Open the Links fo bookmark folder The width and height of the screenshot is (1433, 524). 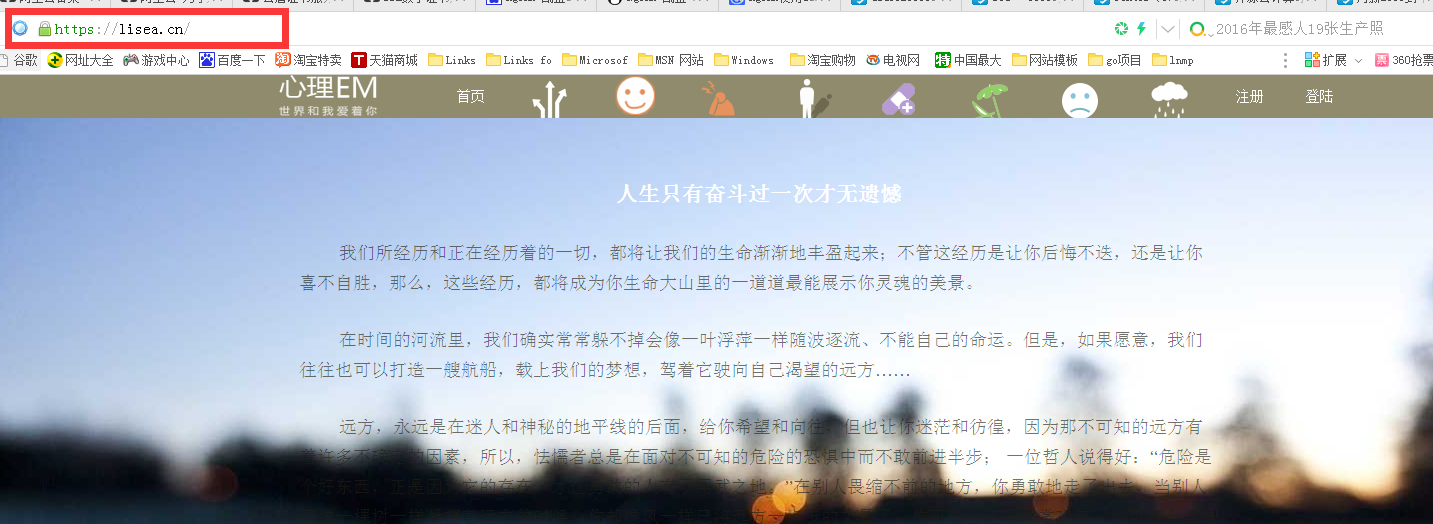(519, 60)
